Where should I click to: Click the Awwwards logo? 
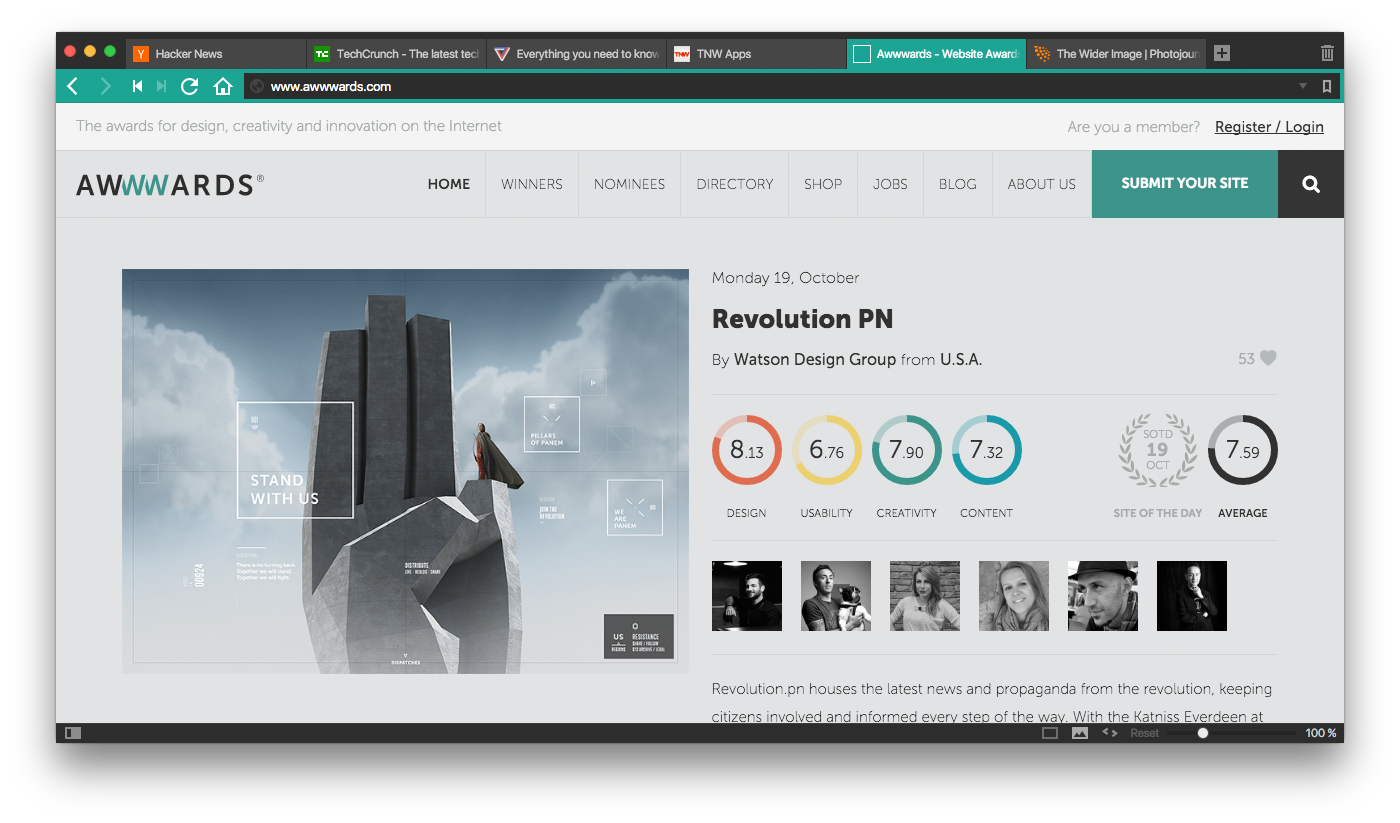tap(170, 184)
